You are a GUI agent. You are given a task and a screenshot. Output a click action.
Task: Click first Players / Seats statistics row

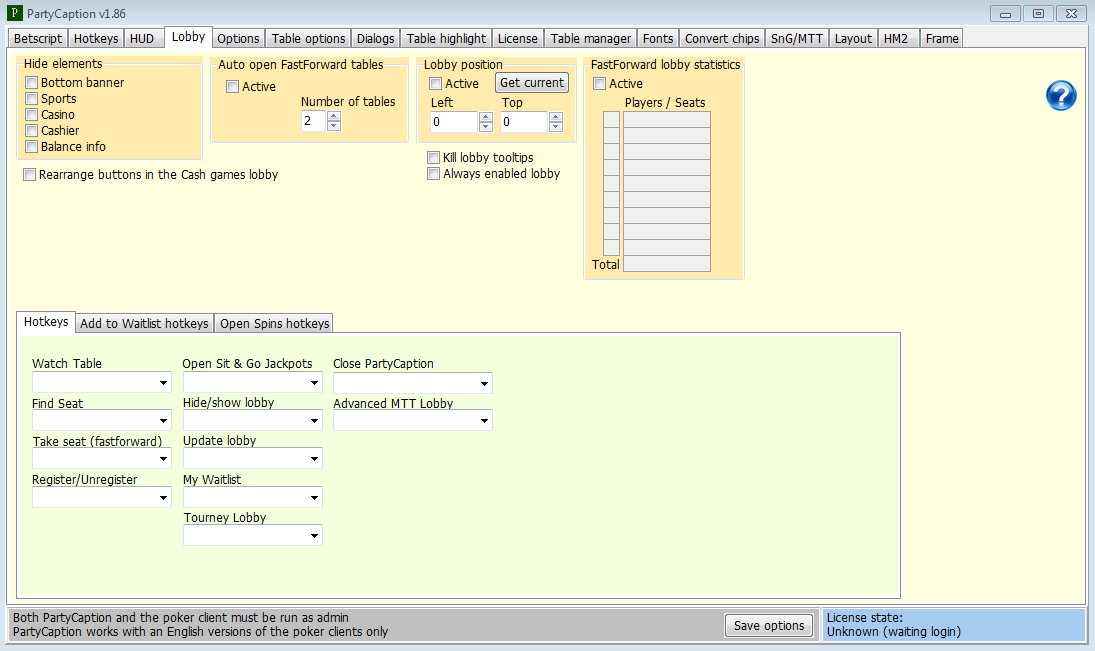click(x=667, y=119)
